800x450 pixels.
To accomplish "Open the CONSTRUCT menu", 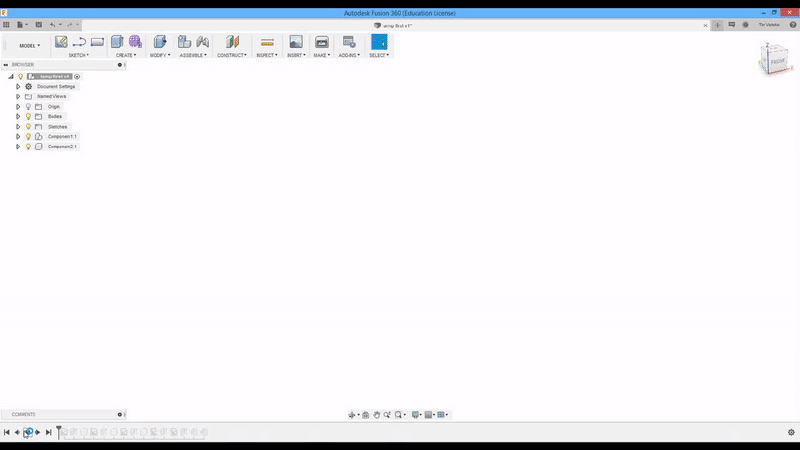I will pos(232,55).
